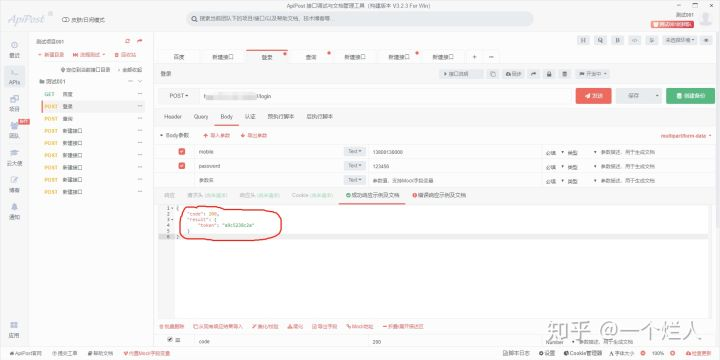Open the Text type dropdown for mobile
This screenshot has height=360, width=720.
pyautogui.click(x=355, y=152)
